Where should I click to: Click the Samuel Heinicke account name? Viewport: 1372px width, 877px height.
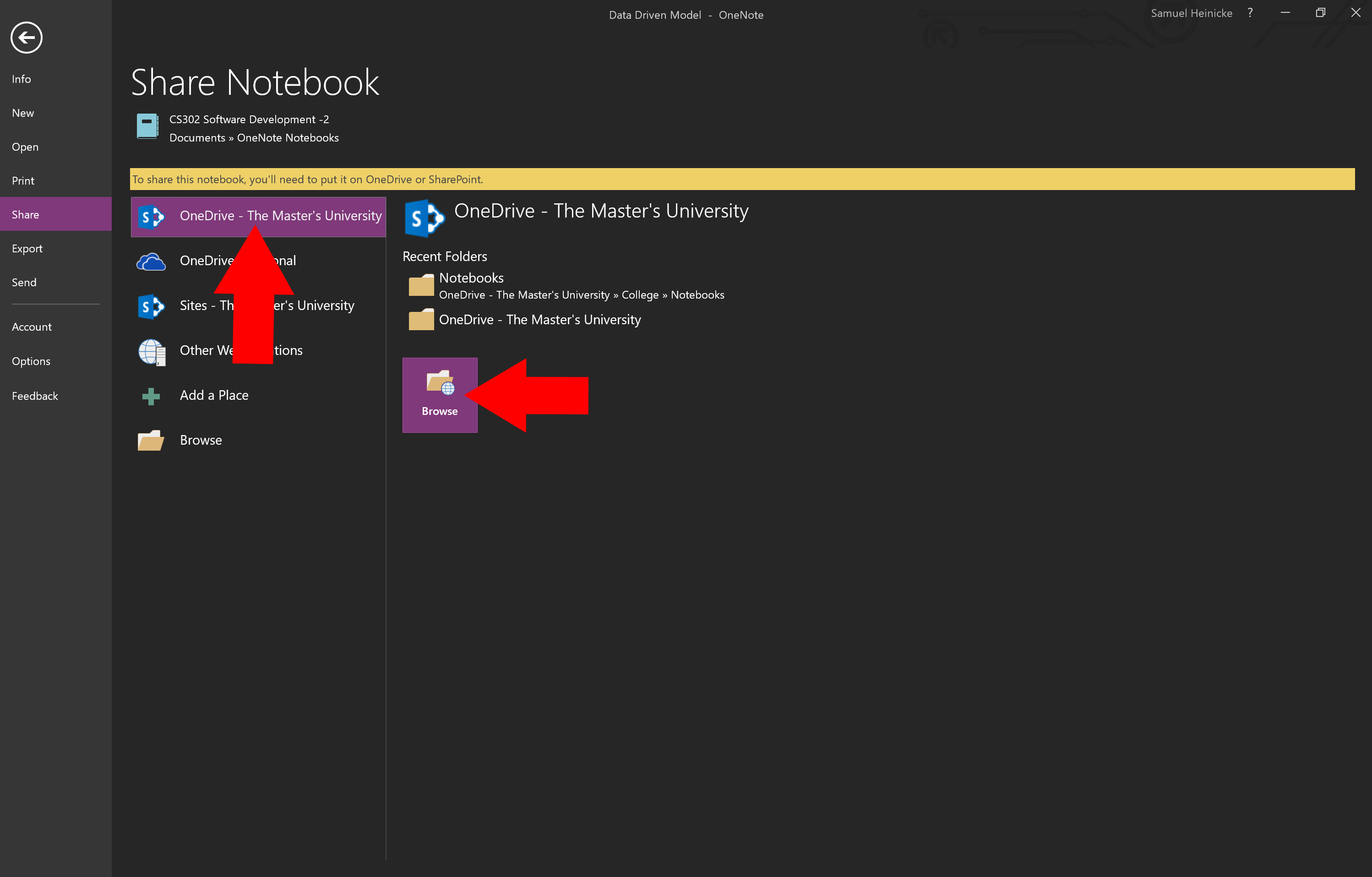(x=1192, y=13)
